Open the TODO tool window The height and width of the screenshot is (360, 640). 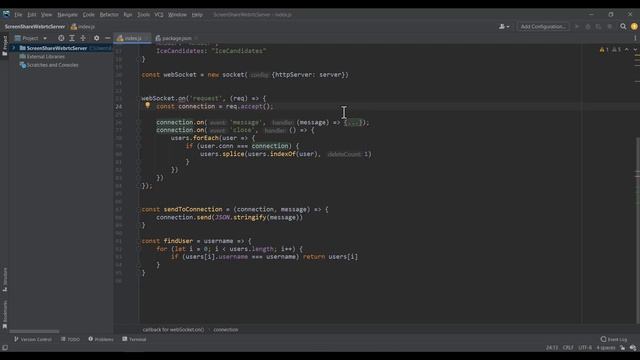pos(70,339)
